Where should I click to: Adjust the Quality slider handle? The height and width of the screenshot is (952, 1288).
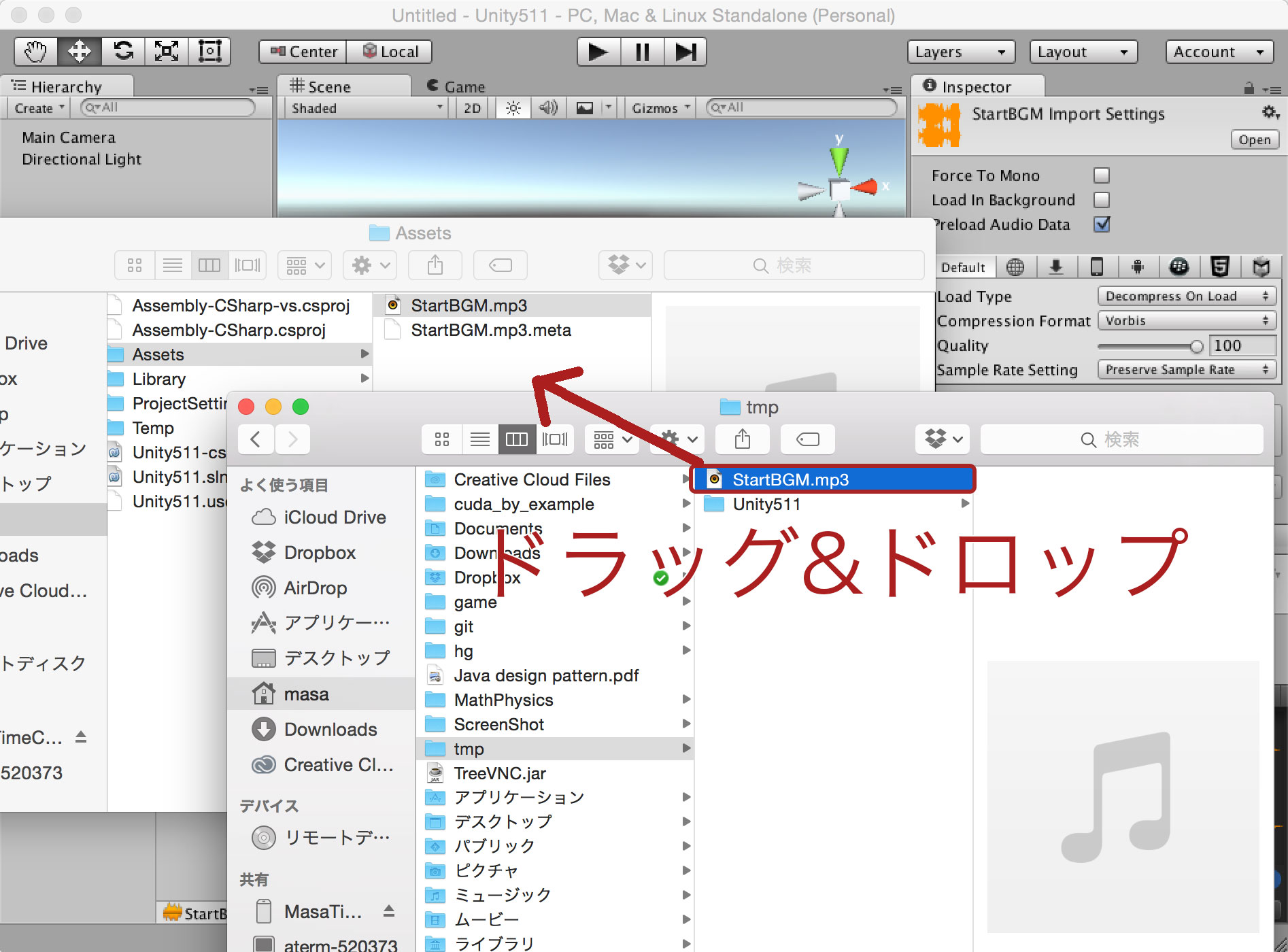point(1197,346)
